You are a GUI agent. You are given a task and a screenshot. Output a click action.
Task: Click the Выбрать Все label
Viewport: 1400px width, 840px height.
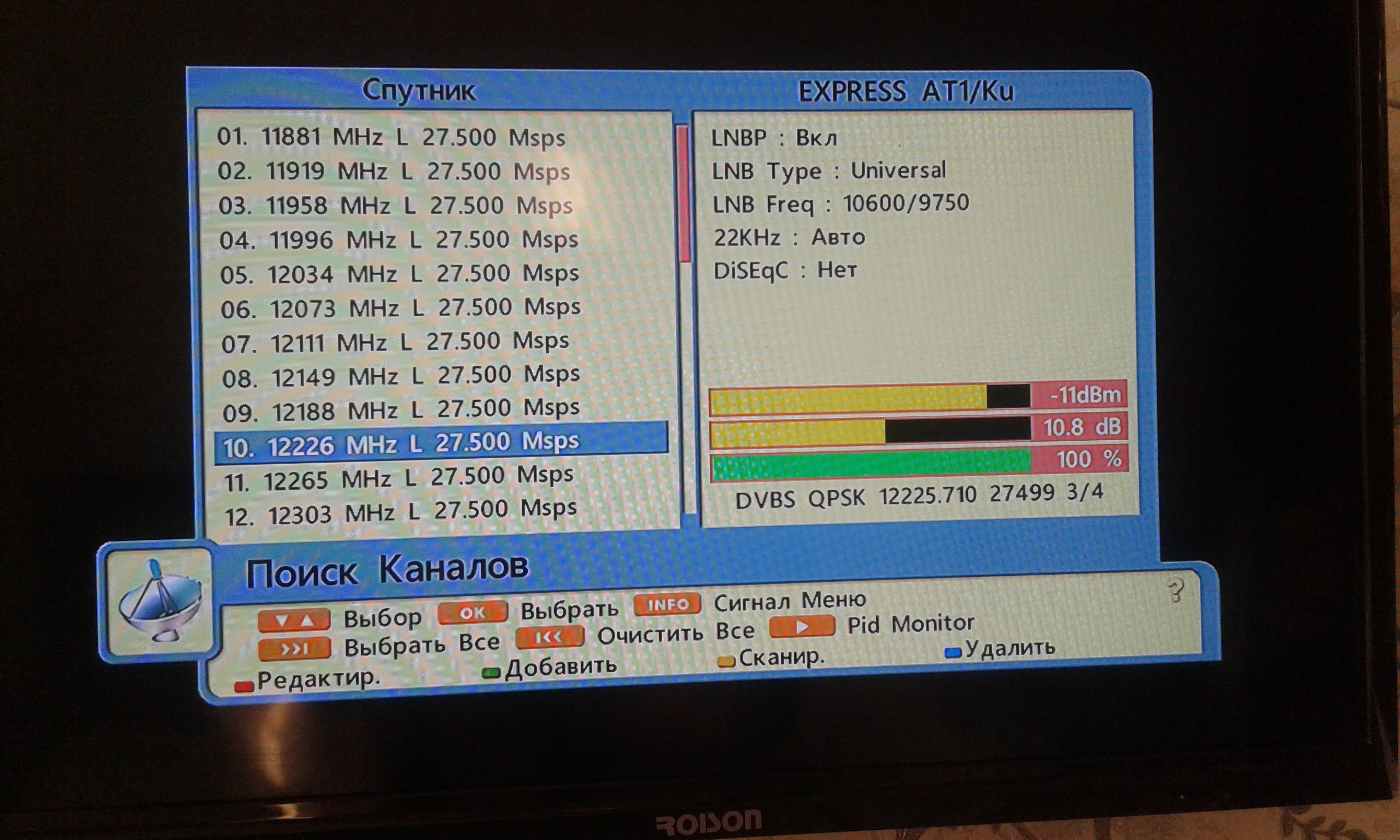click(x=422, y=644)
